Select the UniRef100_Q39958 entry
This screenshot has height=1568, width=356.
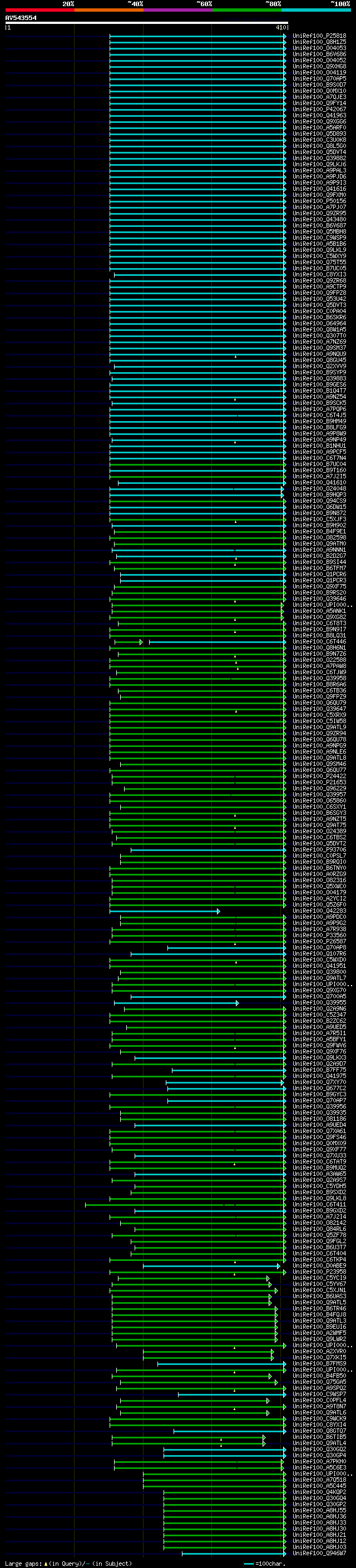tap(319, 678)
